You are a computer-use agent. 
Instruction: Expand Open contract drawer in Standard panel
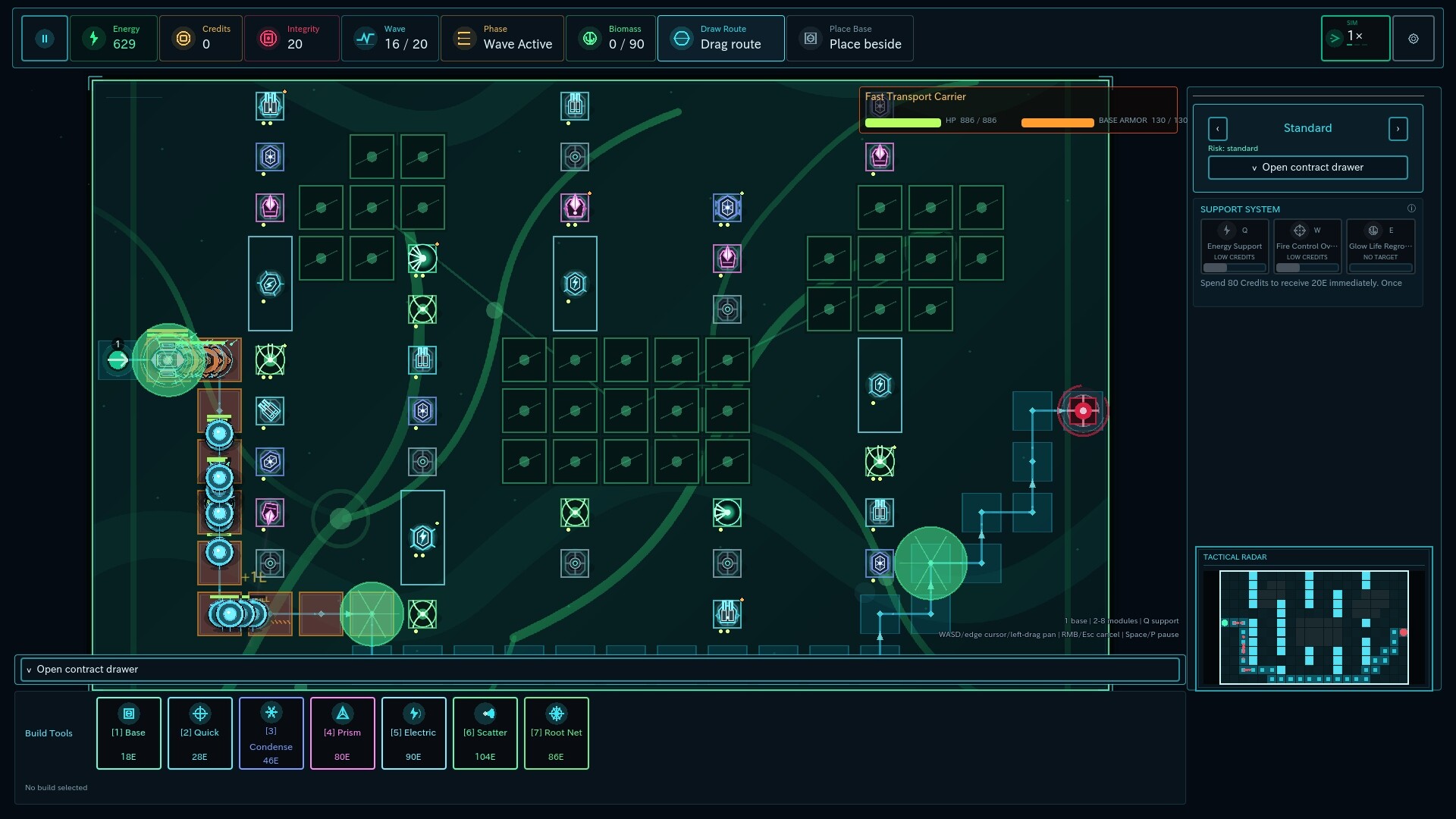point(1307,168)
